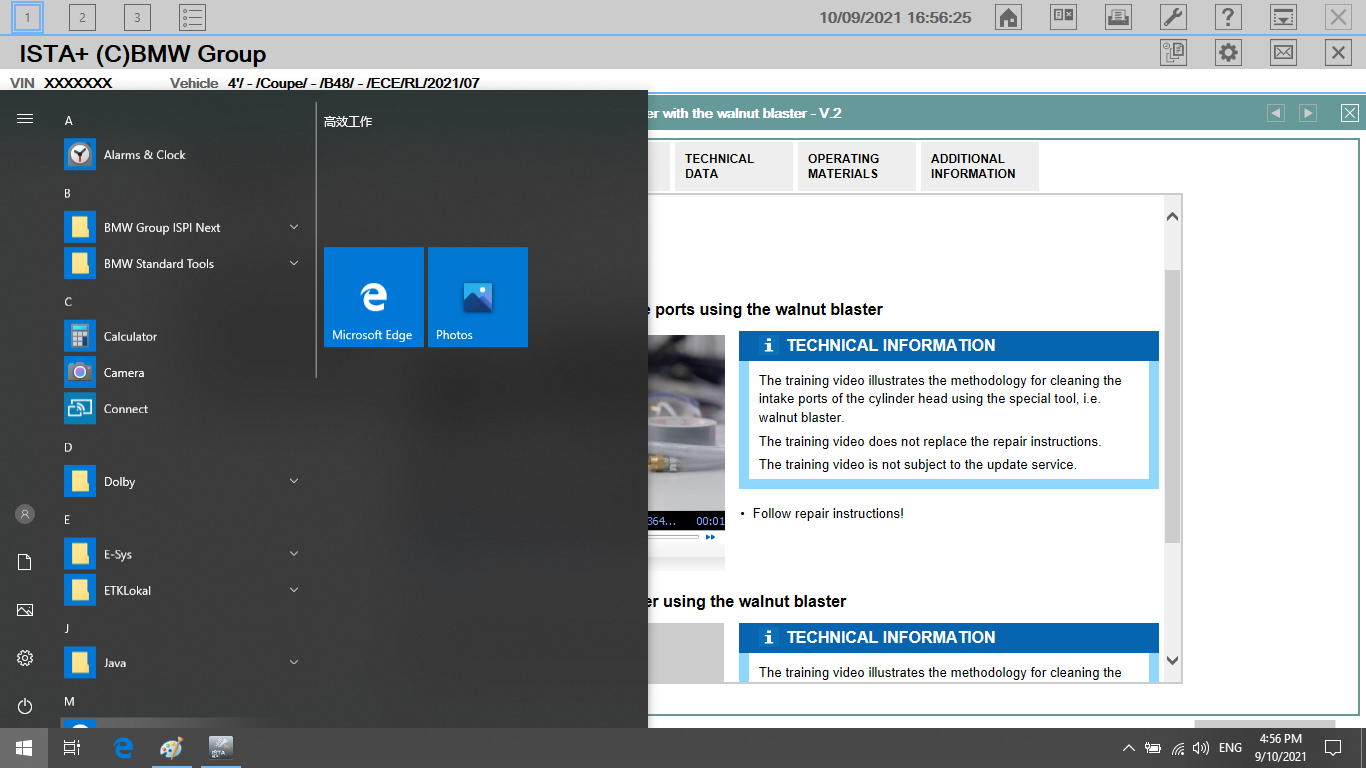Go to next document with right arrow
The image size is (1366, 768).
1308,113
